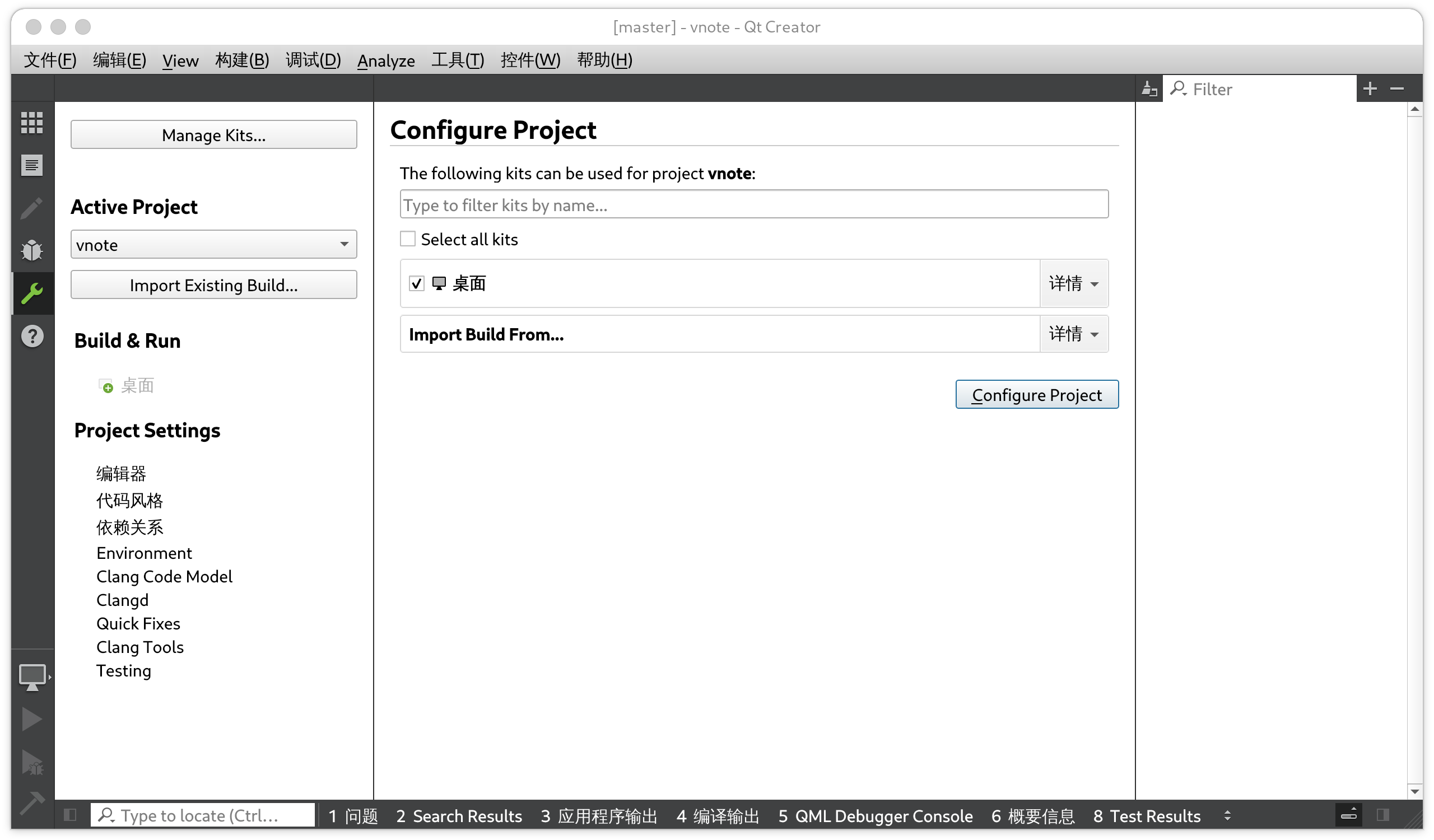Click the Filter field in right panel
This screenshot has width=1434, height=840.
(1259, 88)
